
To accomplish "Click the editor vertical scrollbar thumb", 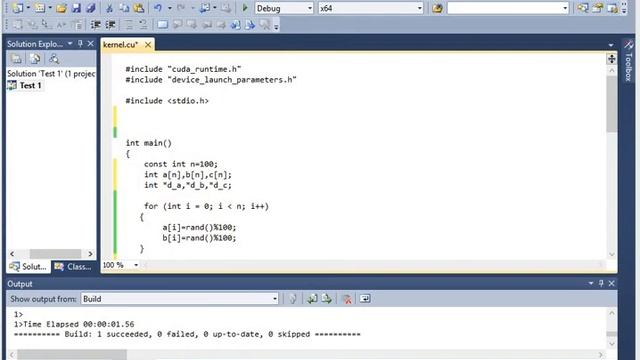I will pos(611,104).
